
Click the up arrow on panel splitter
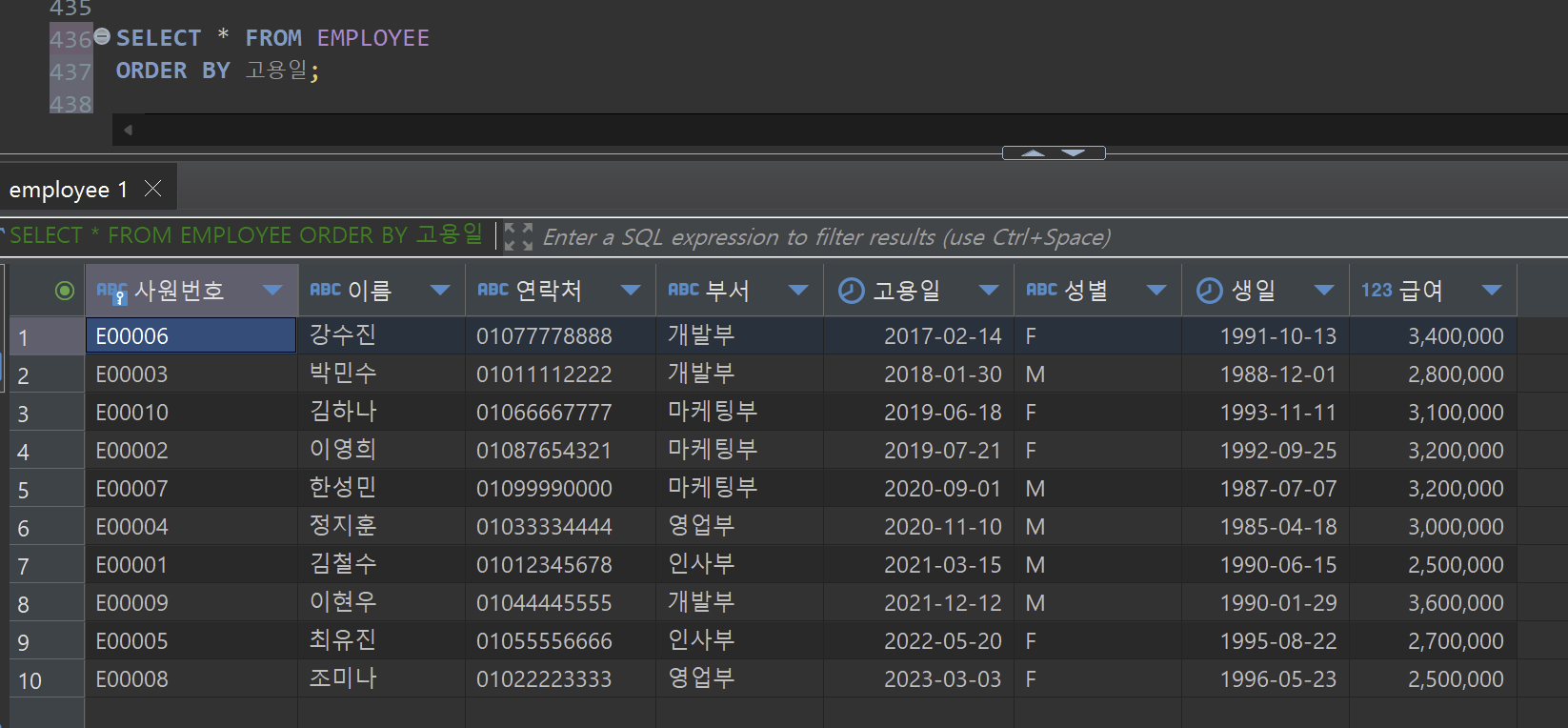[x=1034, y=152]
